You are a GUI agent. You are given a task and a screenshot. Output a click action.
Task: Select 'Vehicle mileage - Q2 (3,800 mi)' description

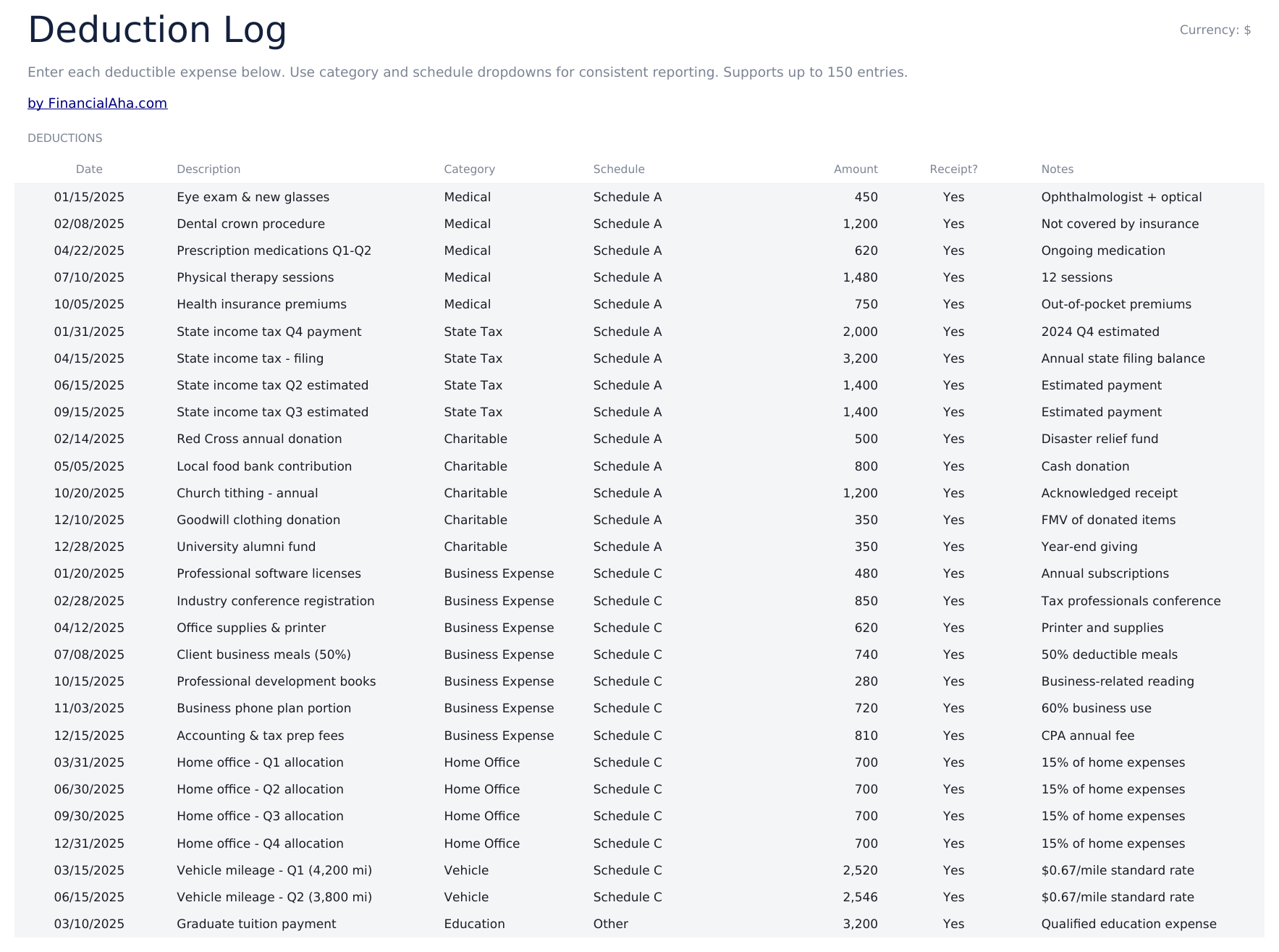point(274,897)
